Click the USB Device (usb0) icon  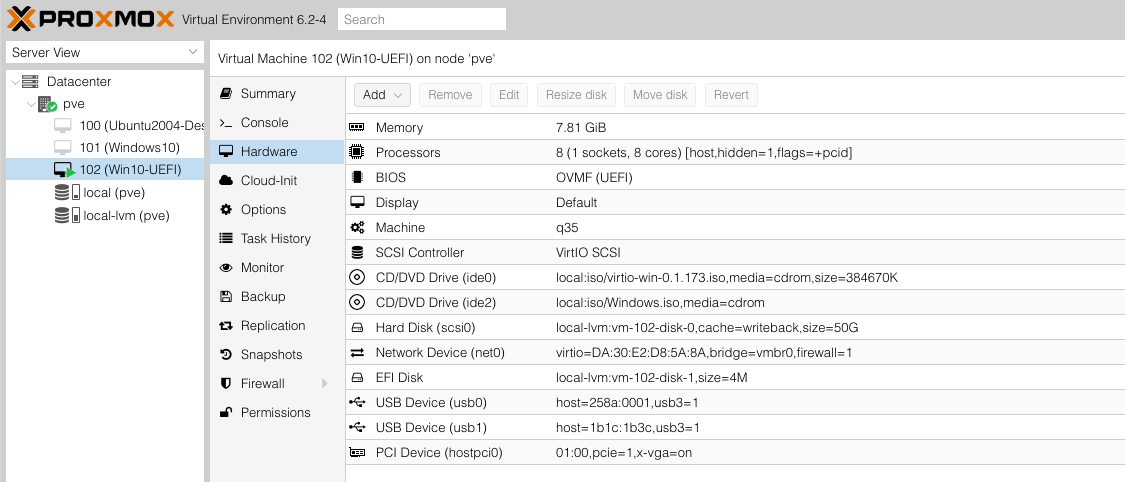[357, 403]
